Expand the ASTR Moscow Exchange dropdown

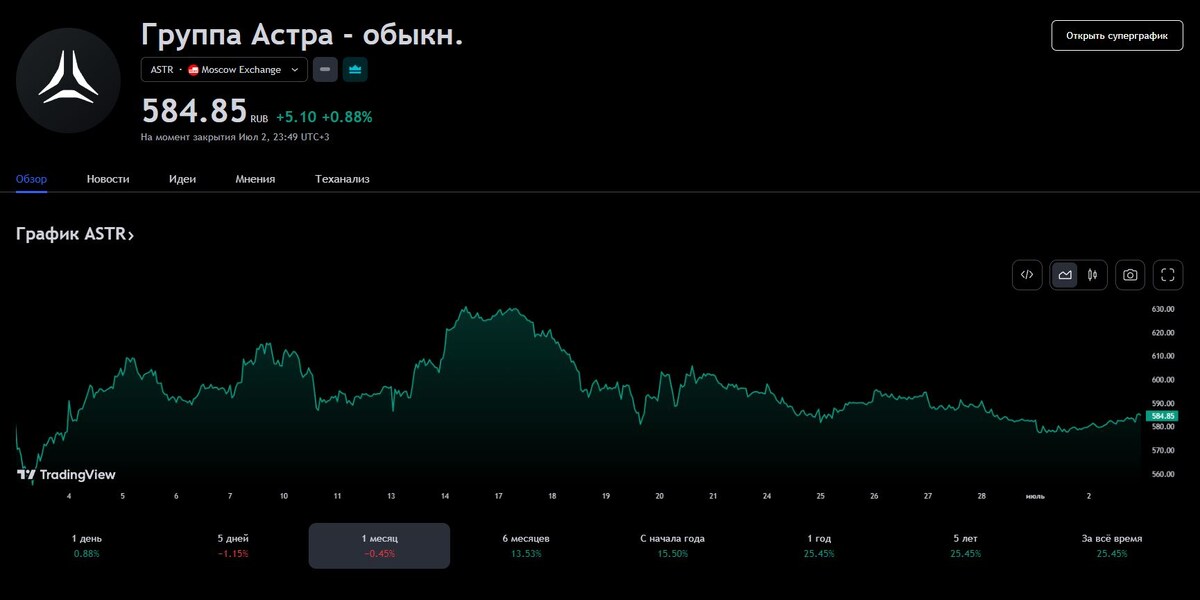pos(224,70)
